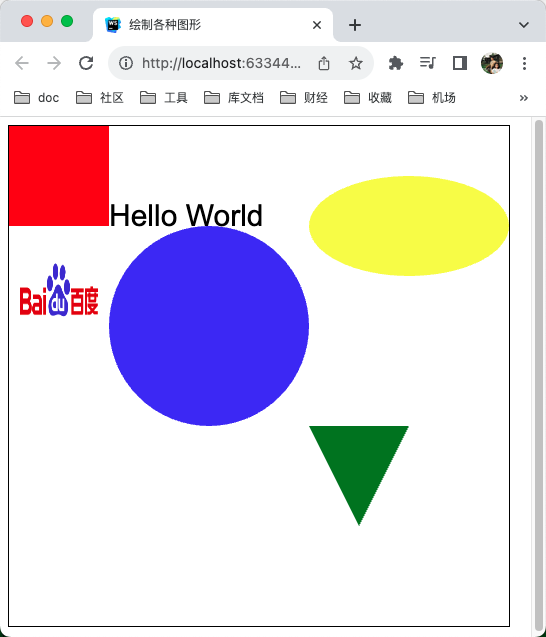Open the doc bookmarks folder

37,98
